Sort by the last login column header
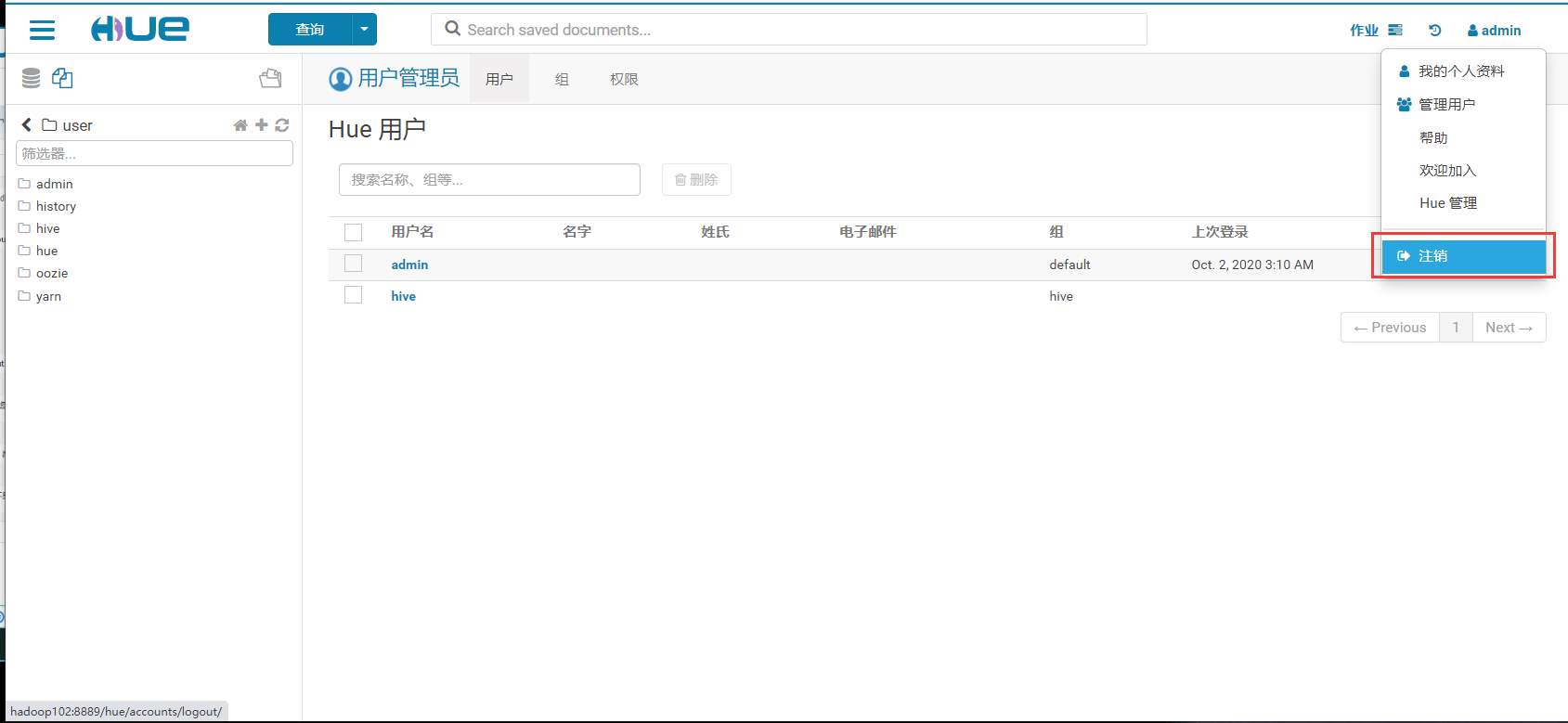The height and width of the screenshot is (723, 1568). [x=1220, y=232]
